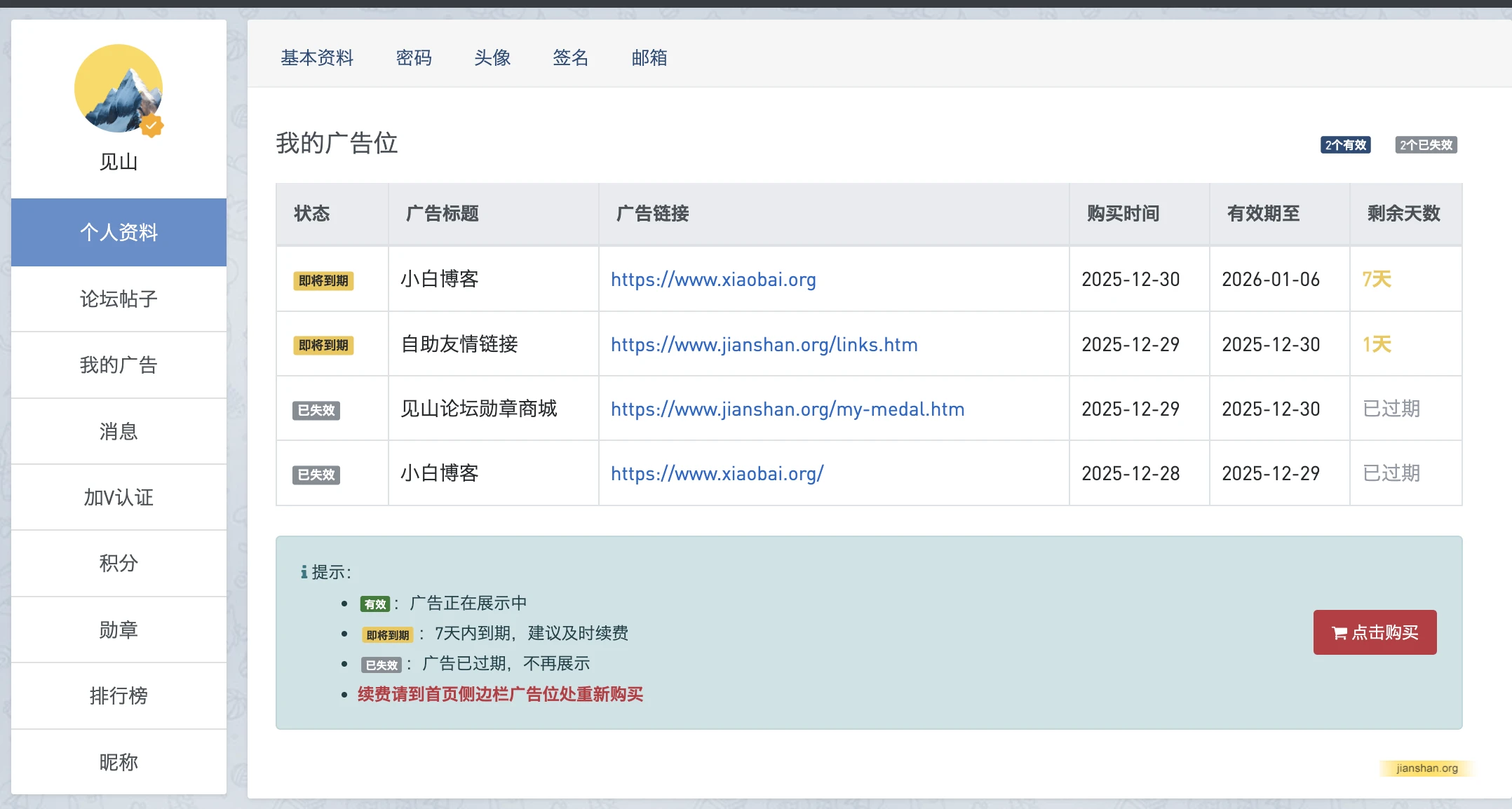Click the red 续费请到首页侧边栏广告位处重新购买 notice
The width and height of the screenshot is (1512, 809).
click(500, 694)
